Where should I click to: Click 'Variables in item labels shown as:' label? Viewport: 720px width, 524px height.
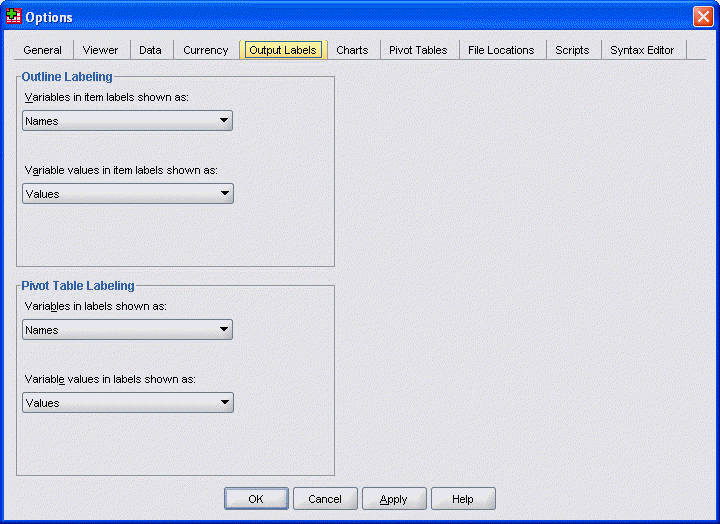pos(107,97)
